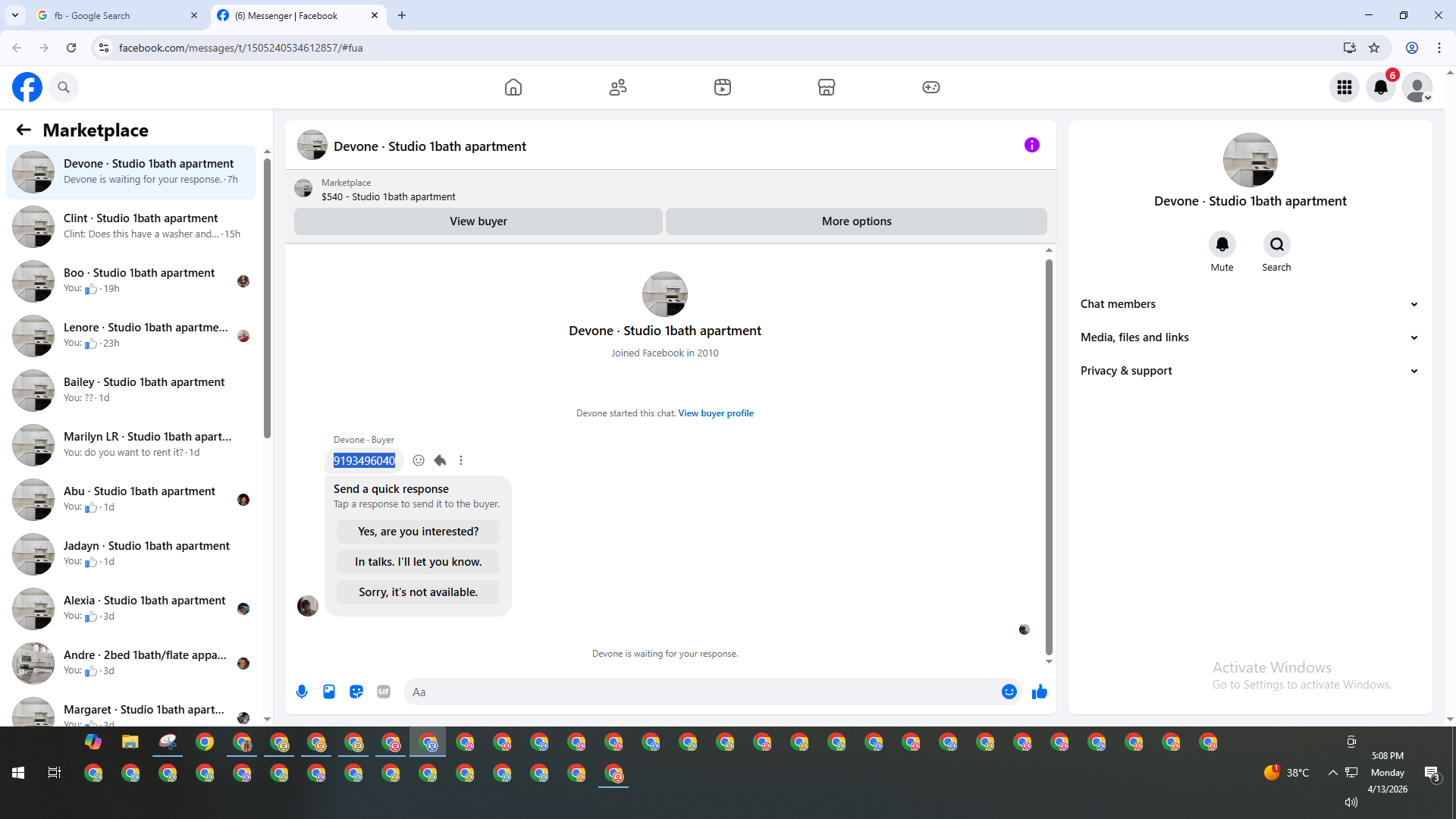This screenshot has height=819, width=1456.
Task: Expand the Chat members section
Action: (1250, 304)
